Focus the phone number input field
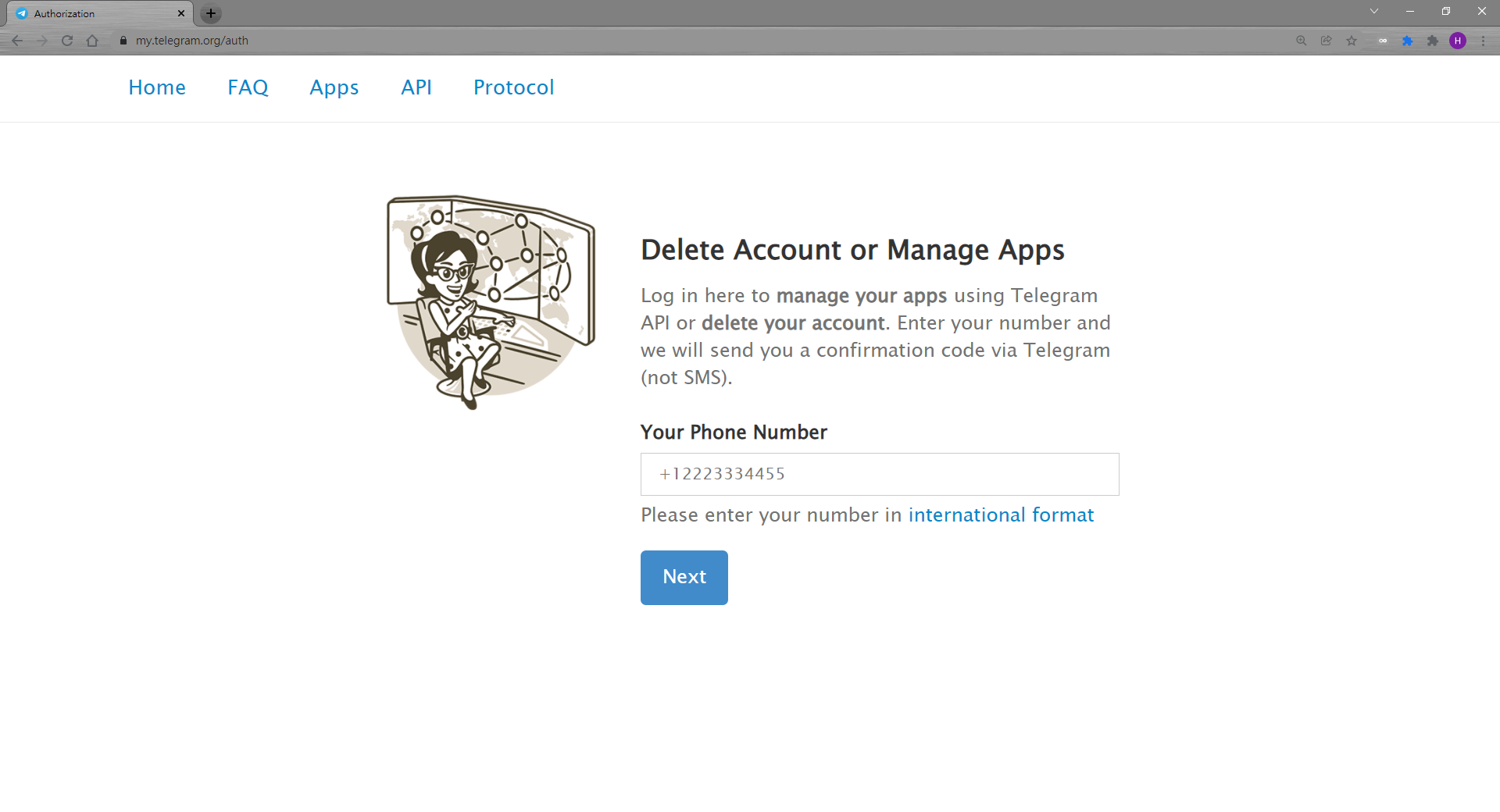This screenshot has width=1500, height=812. point(880,474)
